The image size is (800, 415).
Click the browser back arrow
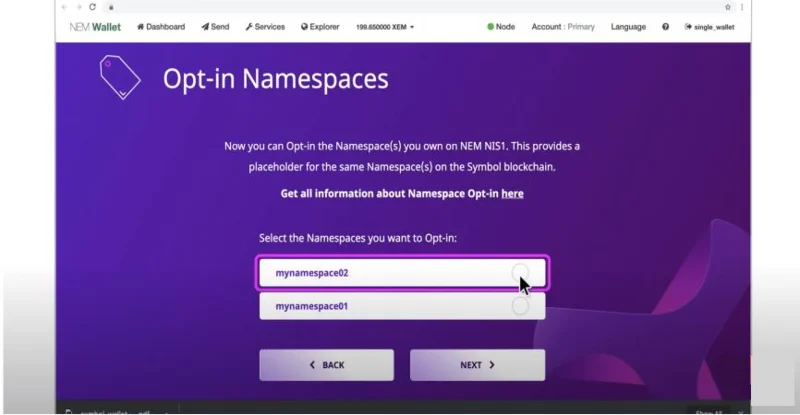[64, 7]
